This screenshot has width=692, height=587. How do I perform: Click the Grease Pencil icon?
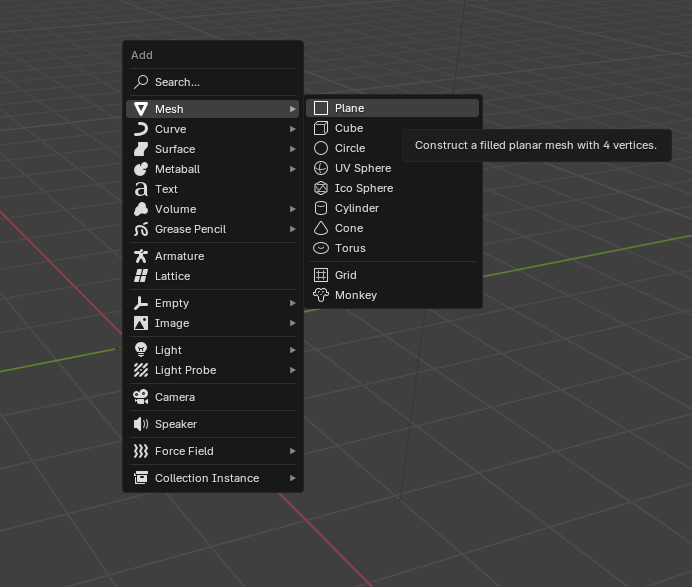(141, 229)
